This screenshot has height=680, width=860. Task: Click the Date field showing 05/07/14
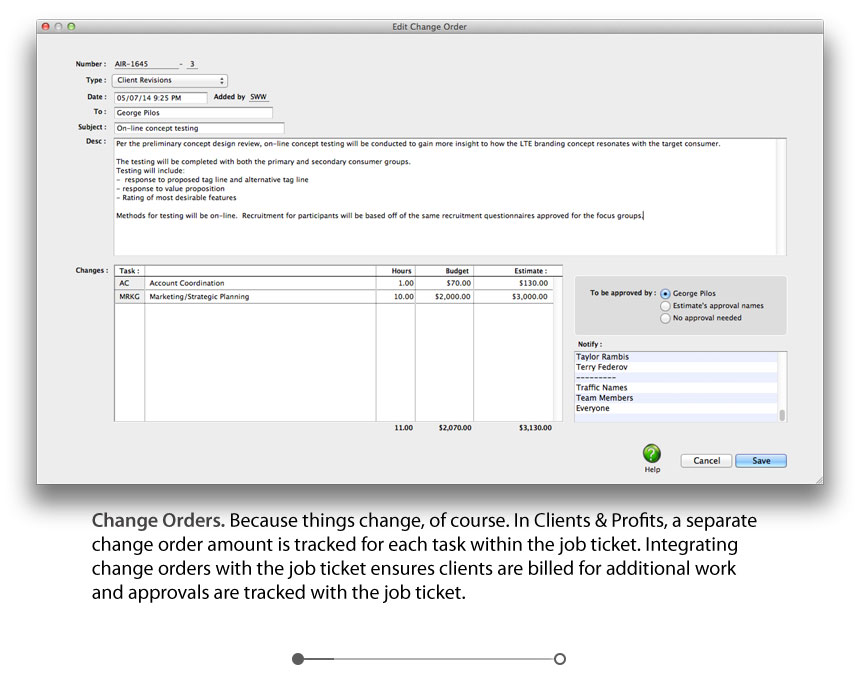(160, 98)
